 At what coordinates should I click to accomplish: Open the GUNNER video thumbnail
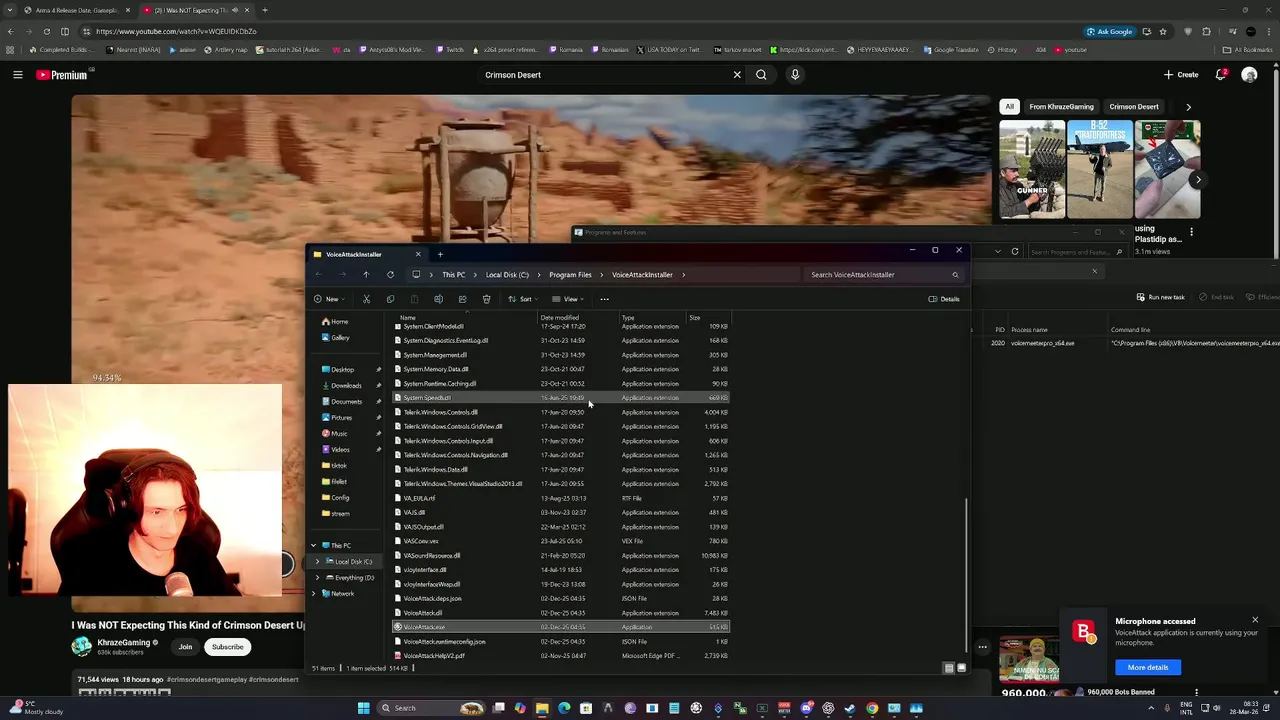(1031, 169)
